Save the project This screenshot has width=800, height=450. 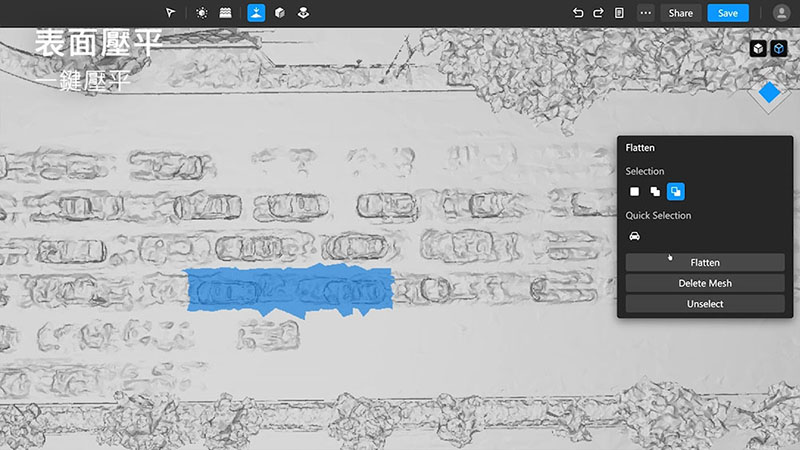click(x=728, y=13)
